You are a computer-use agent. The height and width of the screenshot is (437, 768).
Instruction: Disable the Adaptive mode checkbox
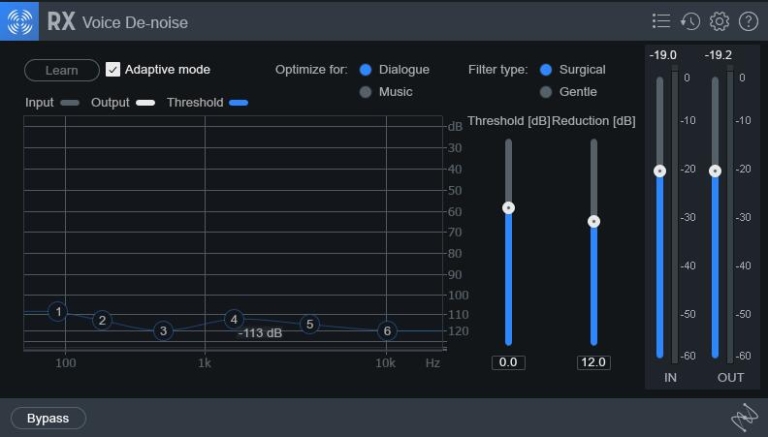113,70
